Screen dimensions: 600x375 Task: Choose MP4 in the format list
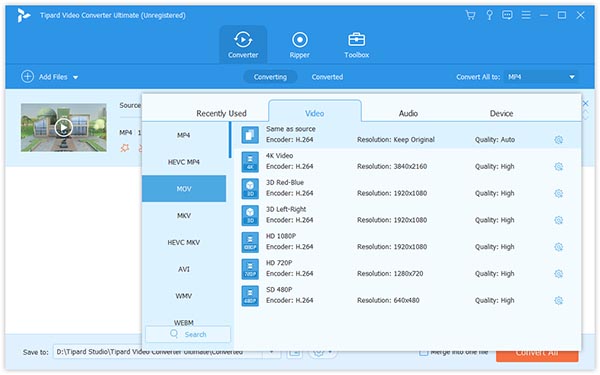[184, 135]
